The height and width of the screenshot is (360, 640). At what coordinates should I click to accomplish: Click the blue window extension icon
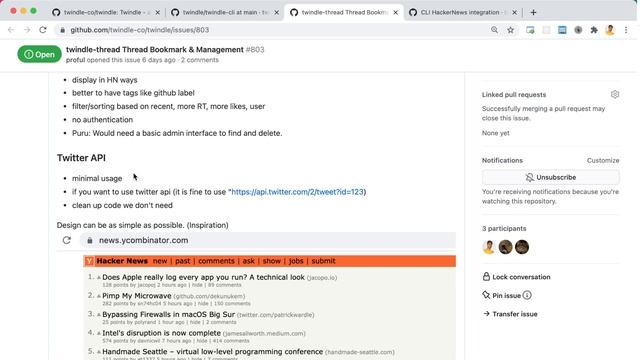click(x=562, y=30)
